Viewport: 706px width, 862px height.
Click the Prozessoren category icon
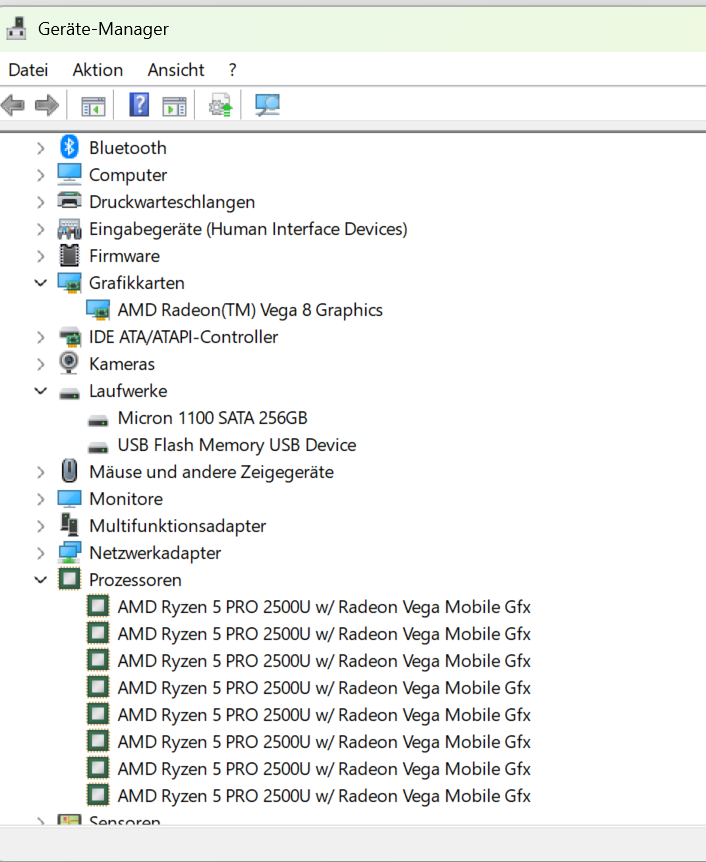tap(69, 579)
